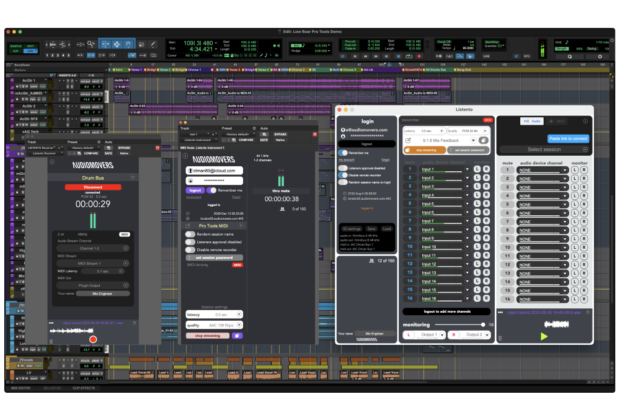Enable the Random session name toggle
The height and width of the screenshot is (420, 620).
click(x=190, y=234)
